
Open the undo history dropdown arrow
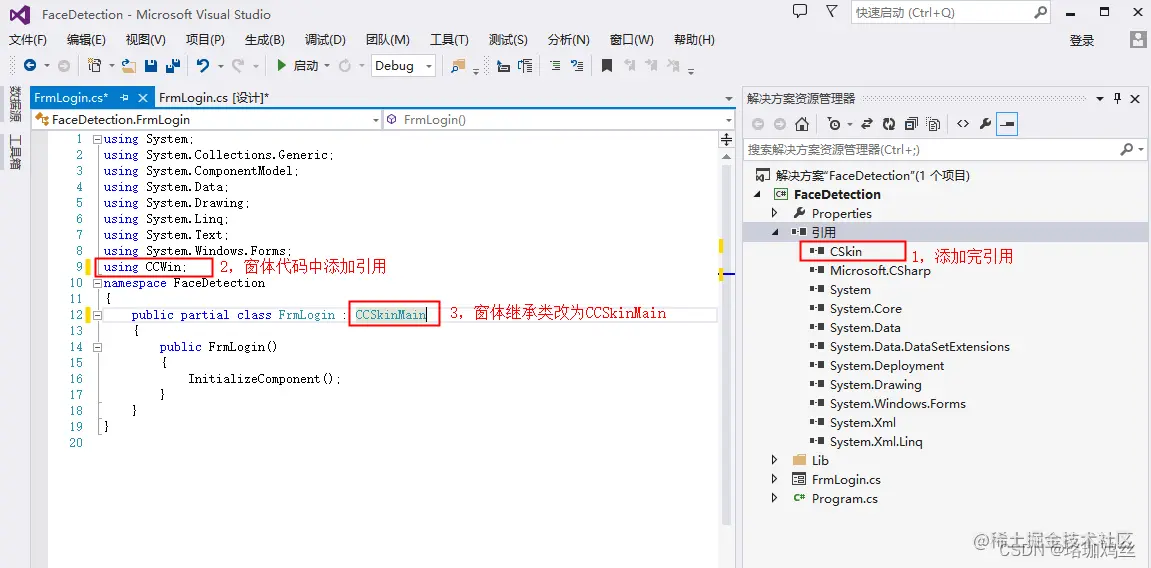pos(219,66)
